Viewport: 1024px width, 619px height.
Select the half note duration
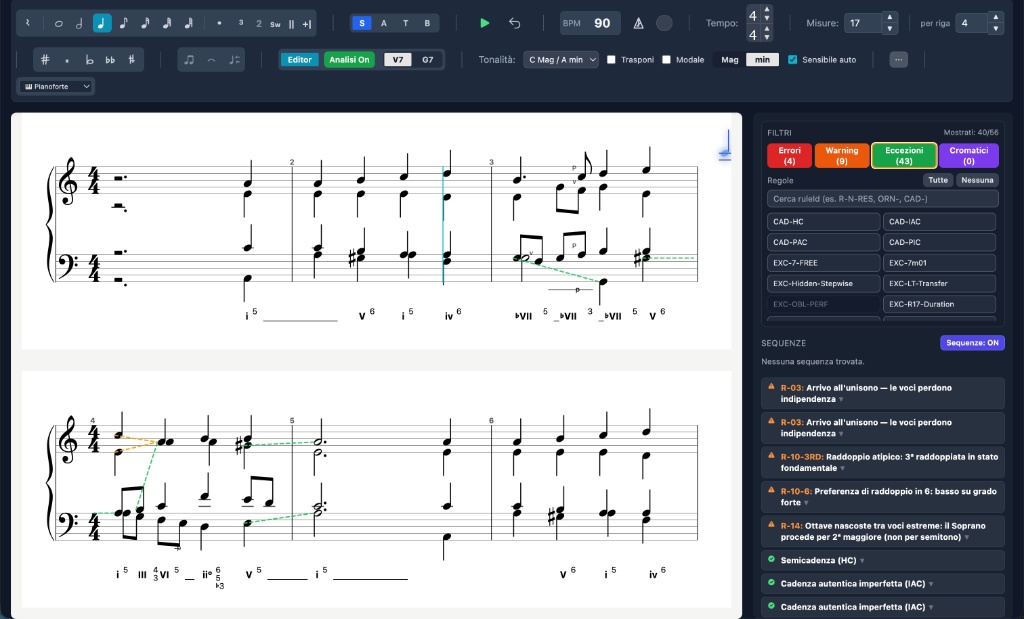point(79,23)
